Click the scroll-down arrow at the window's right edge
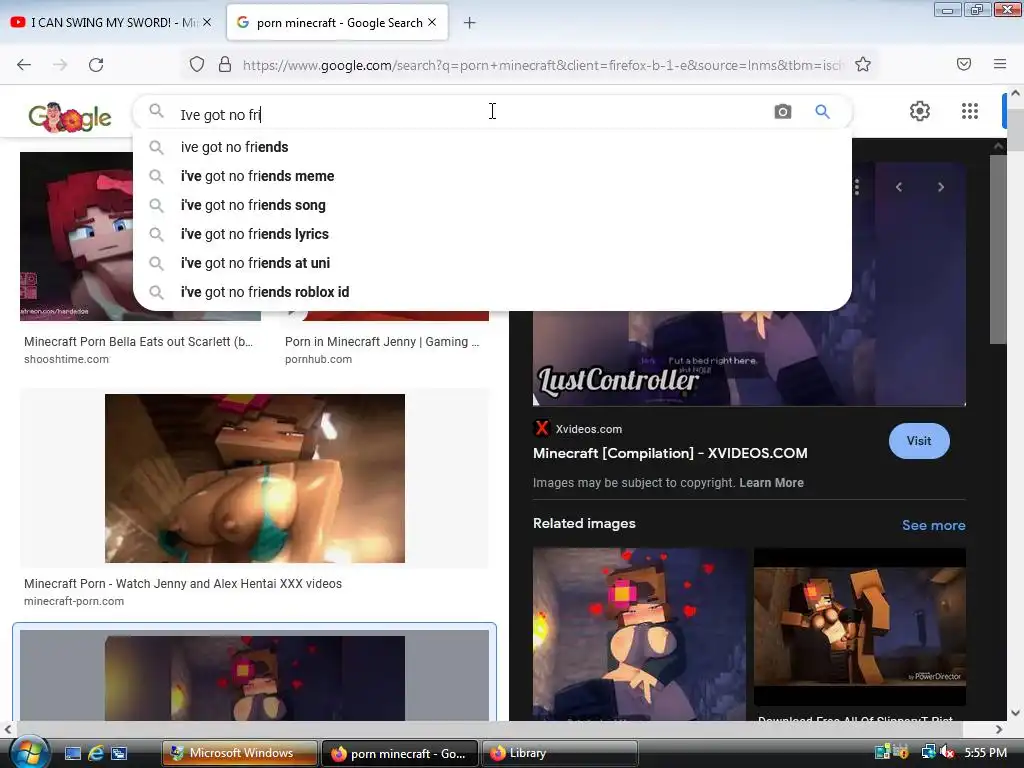 (x=1016, y=712)
